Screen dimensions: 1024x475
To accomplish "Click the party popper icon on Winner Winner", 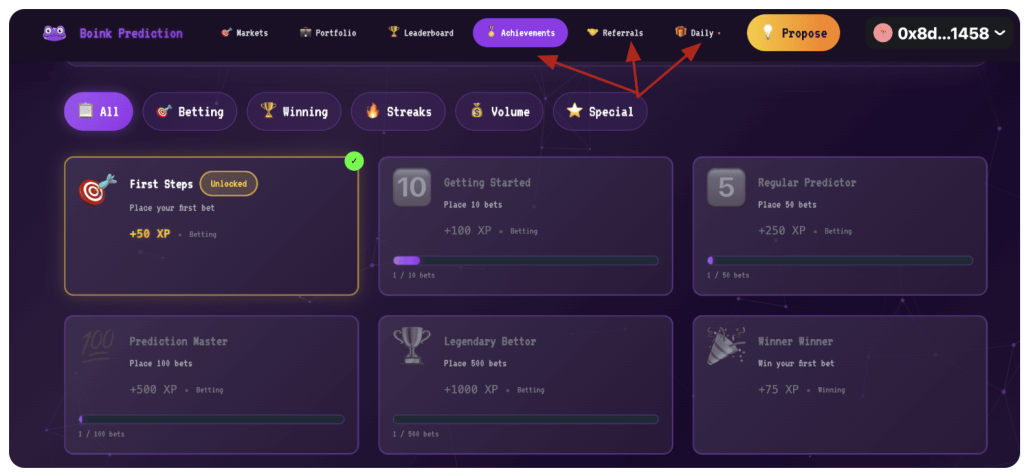I will coord(725,346).
